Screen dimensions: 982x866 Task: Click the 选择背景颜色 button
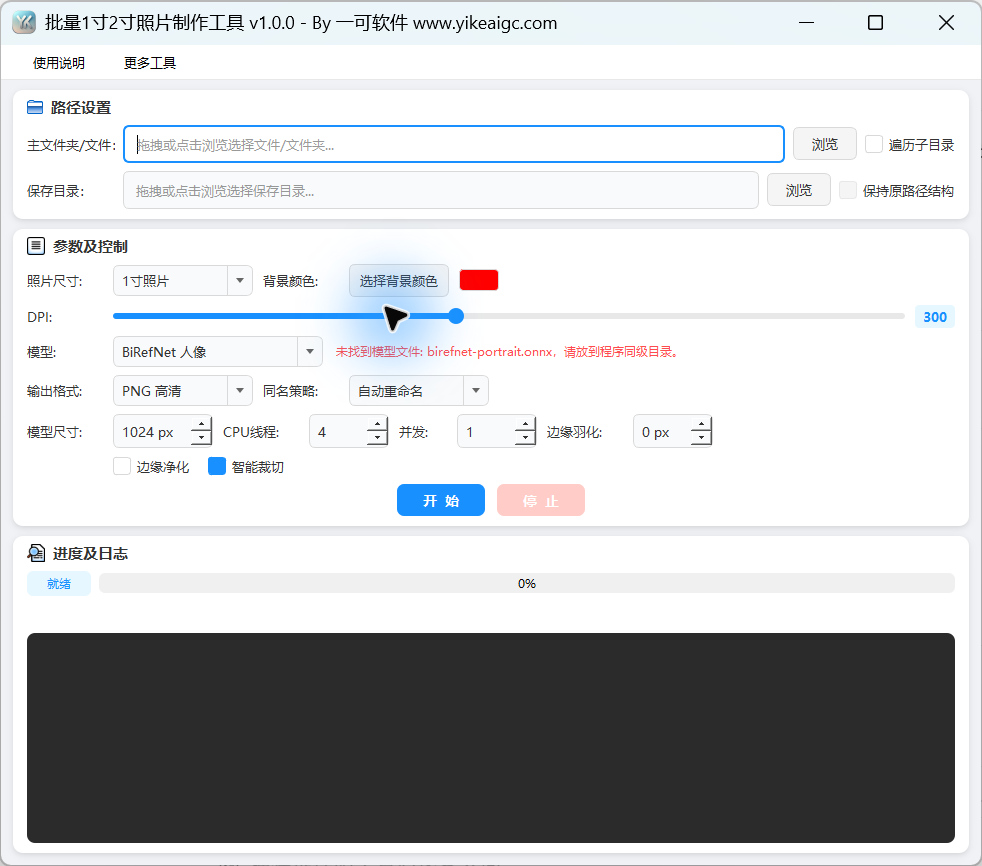(399, 281)
